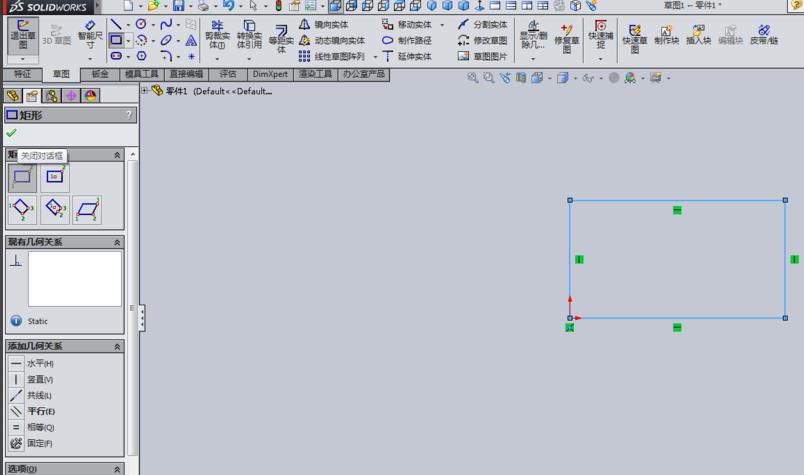Click 快速草图 Rapid Sketch
The width and height of the screenshot is (804, 475).
(635, 38)
